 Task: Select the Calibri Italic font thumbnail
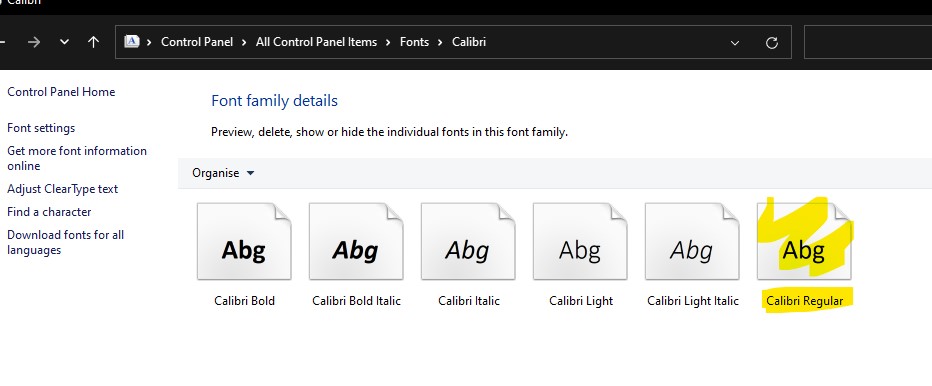point(468,241)
